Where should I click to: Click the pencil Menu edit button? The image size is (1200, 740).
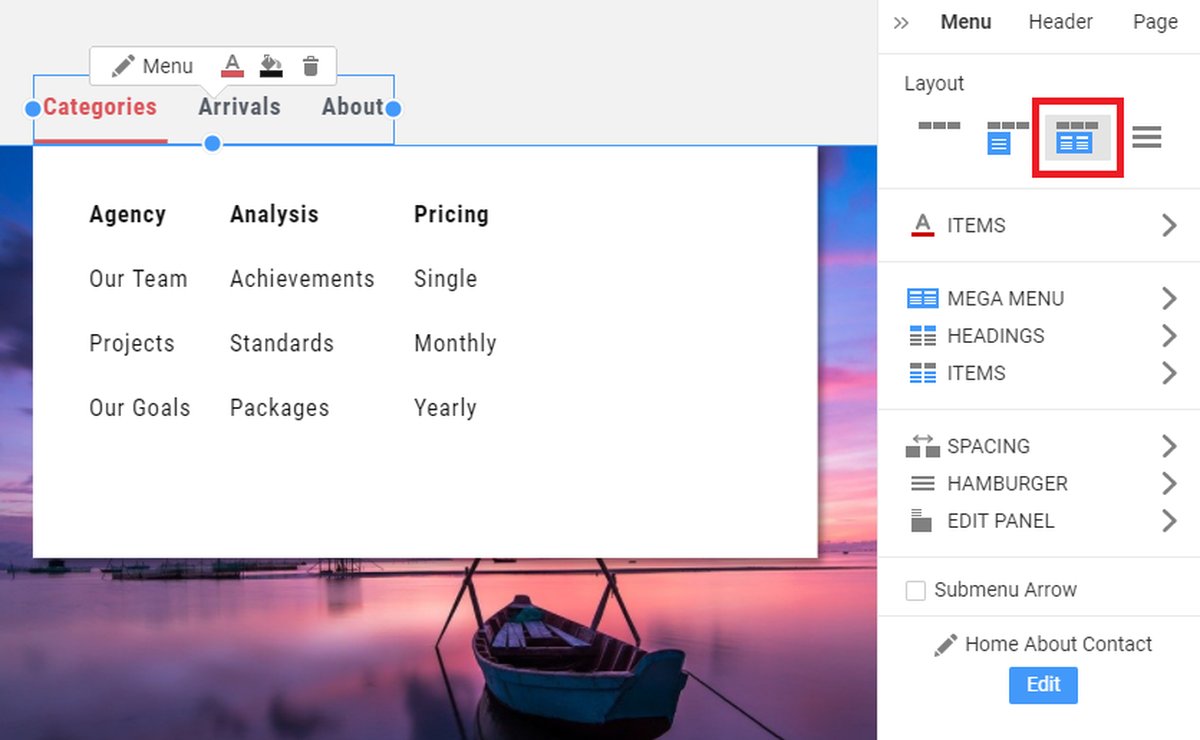153,66
